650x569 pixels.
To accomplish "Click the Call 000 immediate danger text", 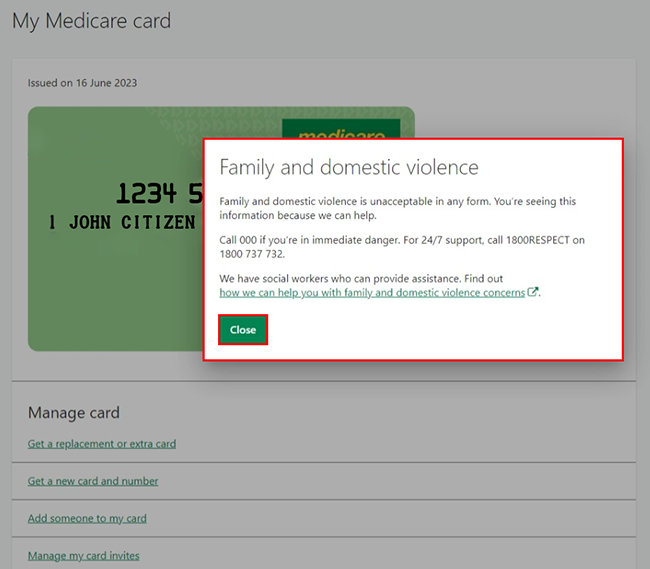I will [310, 240].
